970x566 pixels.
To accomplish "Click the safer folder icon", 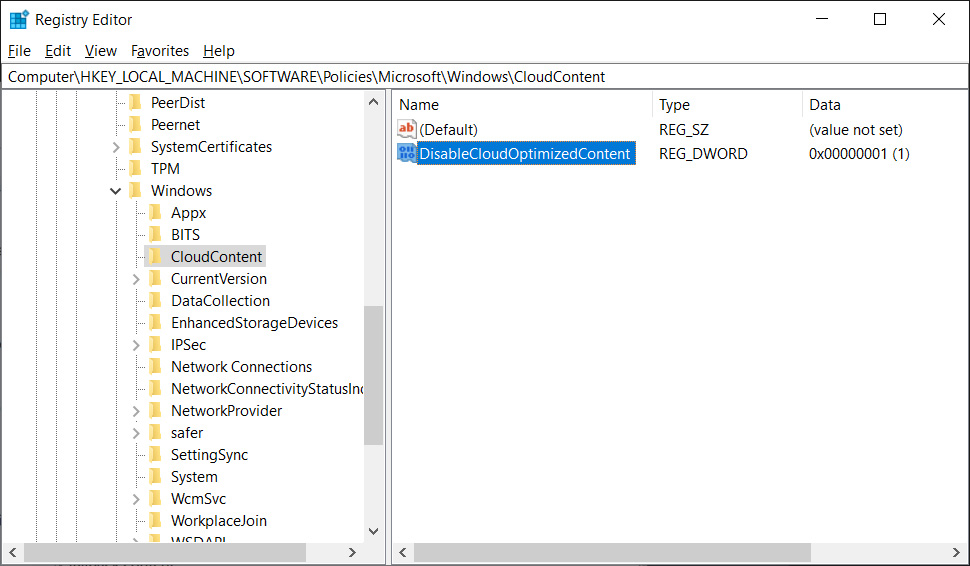I will [x=156, y=432].
